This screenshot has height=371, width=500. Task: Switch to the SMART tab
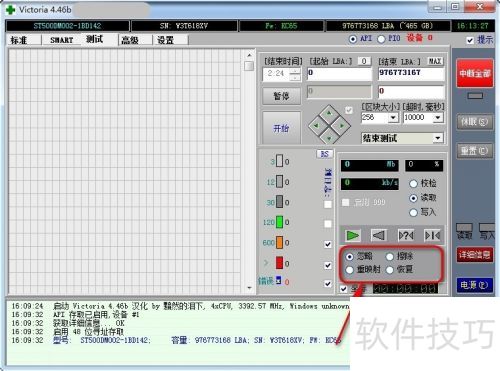61,40
